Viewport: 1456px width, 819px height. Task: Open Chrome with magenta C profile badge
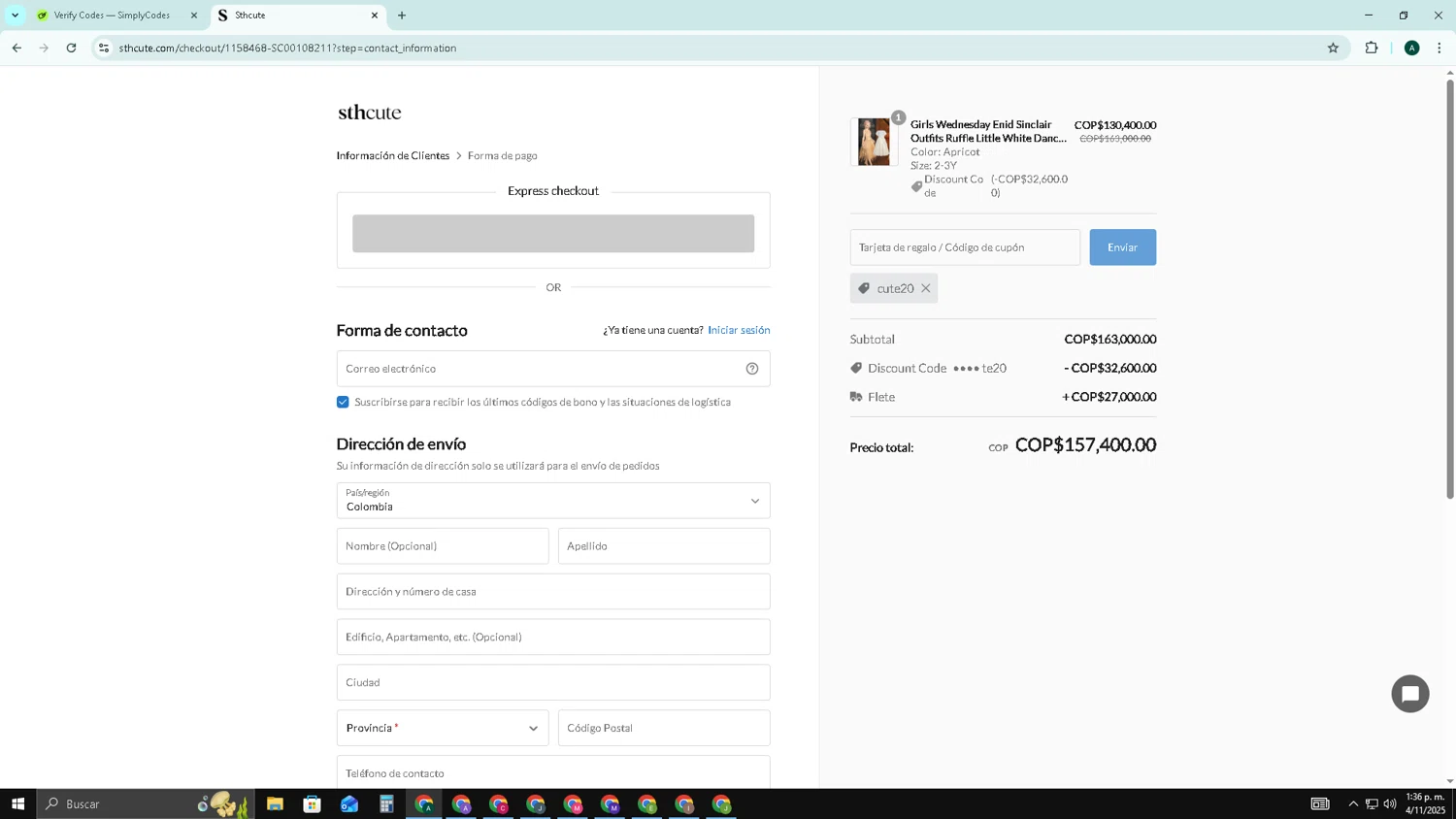[x=498, y=803]
